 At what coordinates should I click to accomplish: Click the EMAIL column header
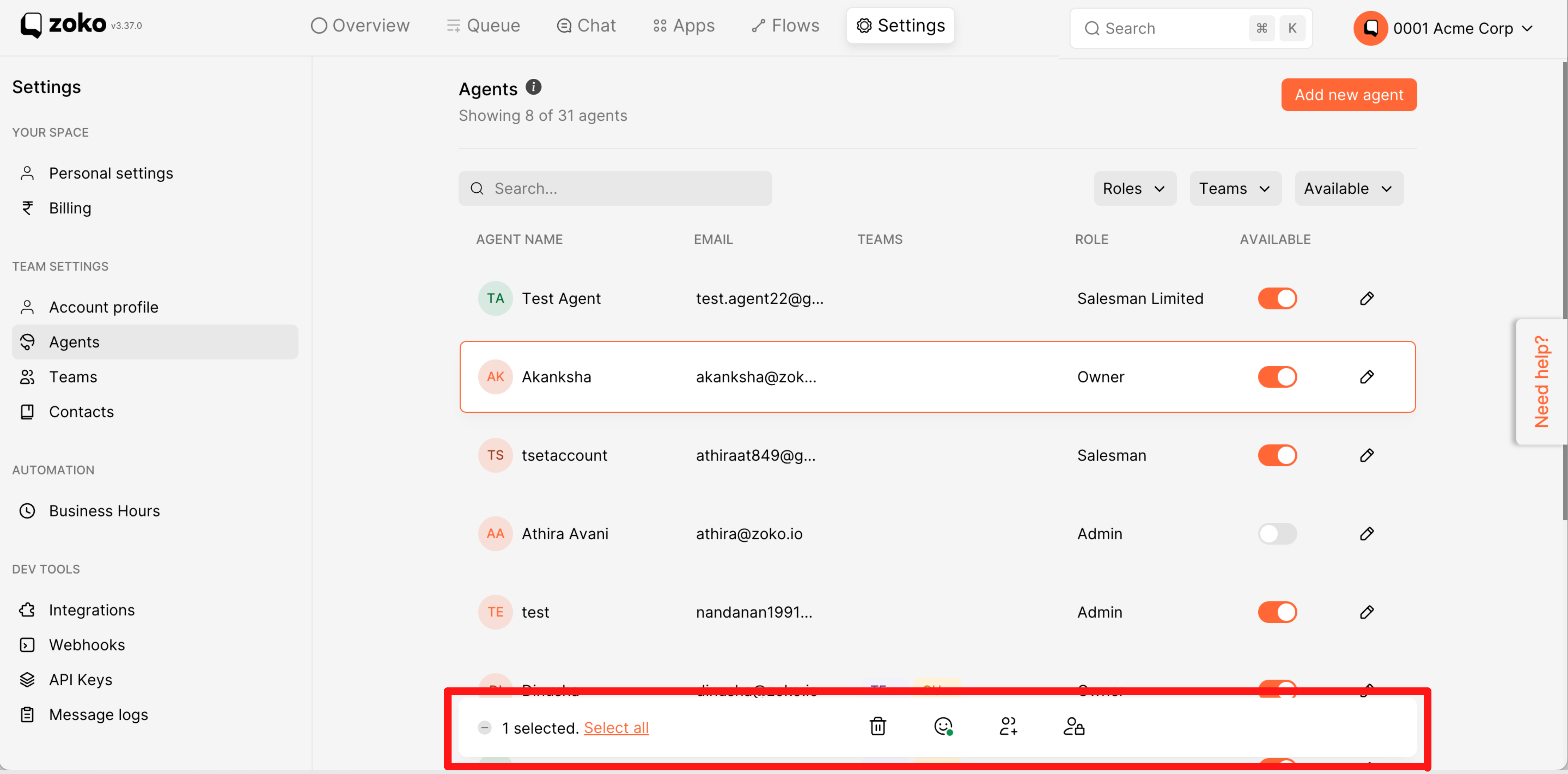713,239
